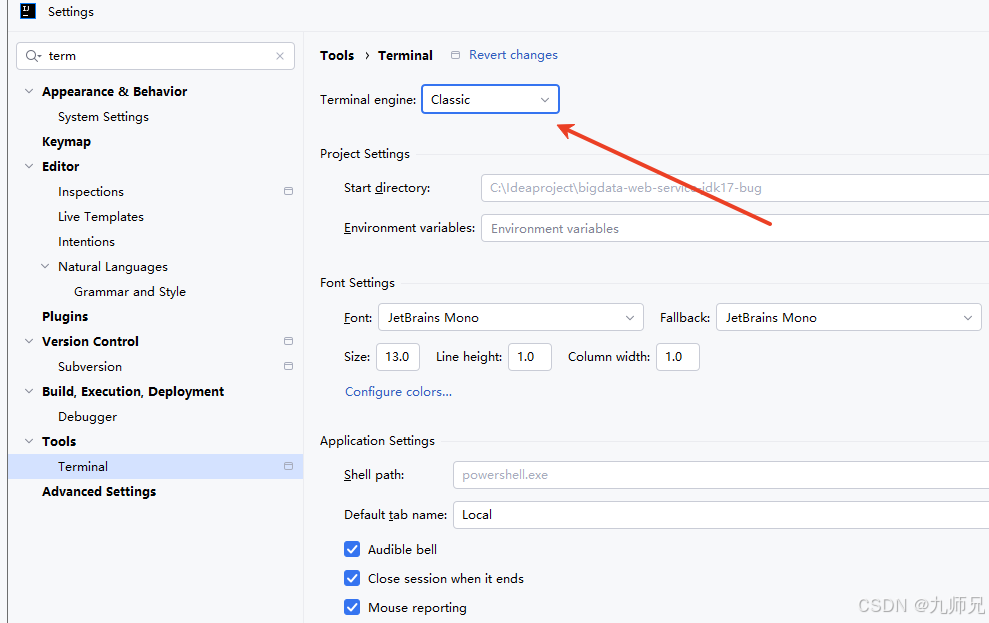Viewport: 989px width, 623px height.
Task: Open the Plugins settings page
Action: 65,317
